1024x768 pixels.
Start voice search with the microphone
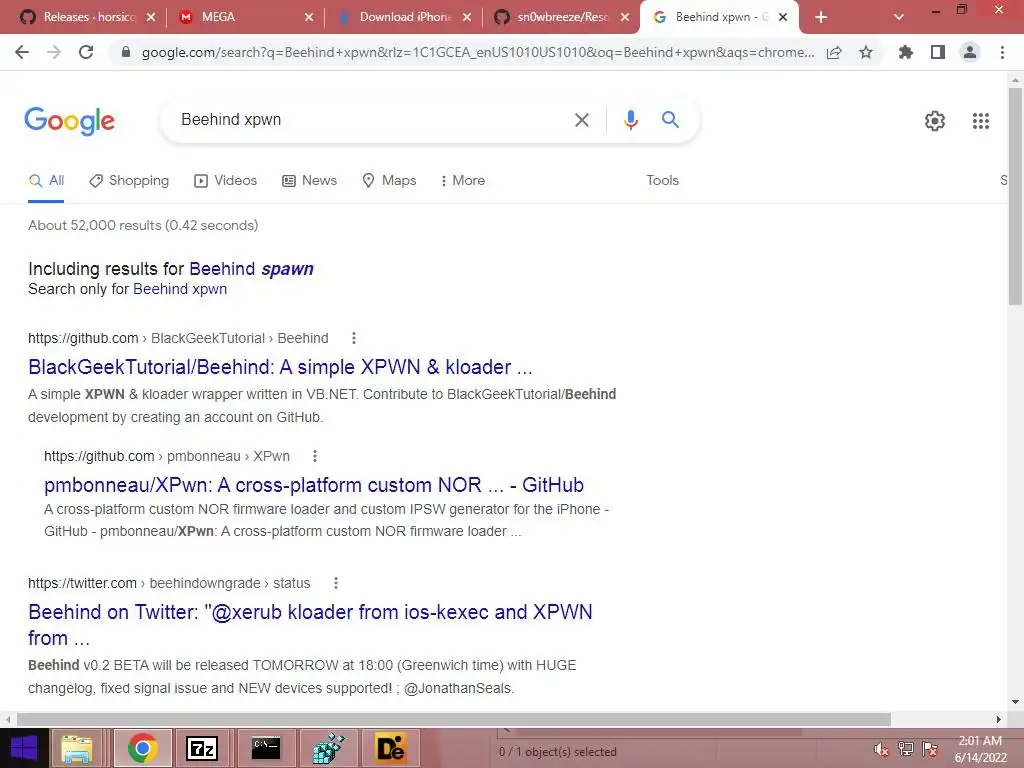[630, 120]
